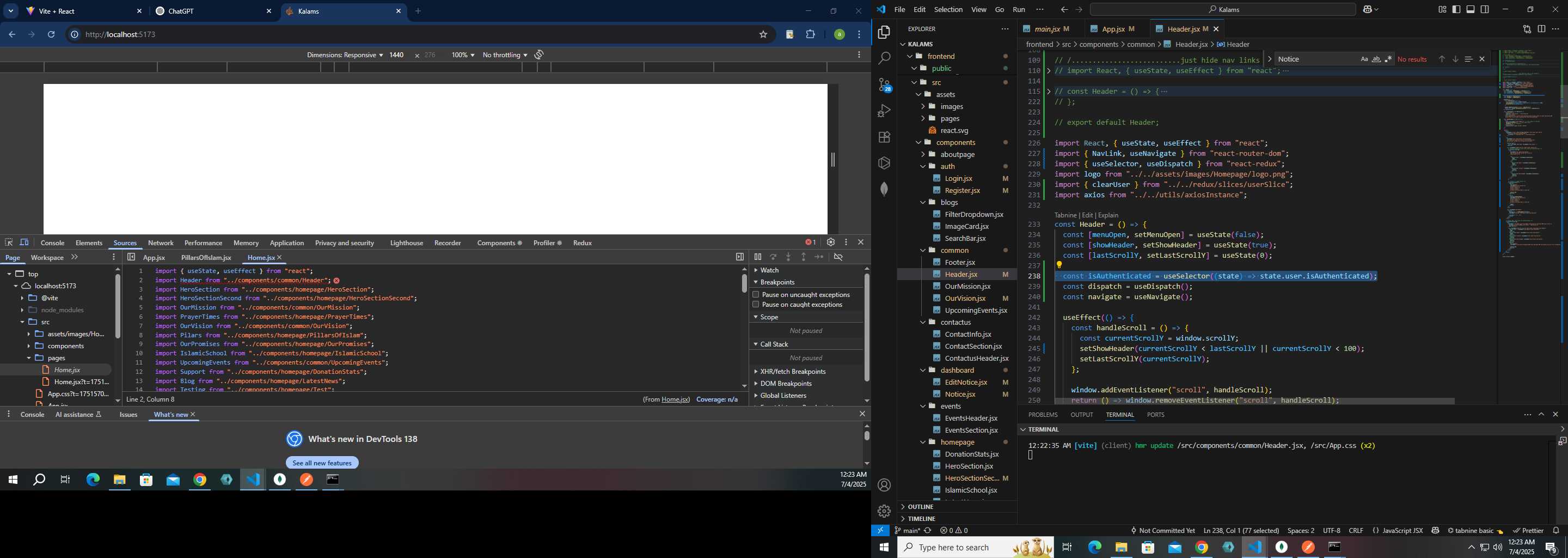
Task: Click the notifications bell in VS Code status bar
Action: coord(1556,531)
